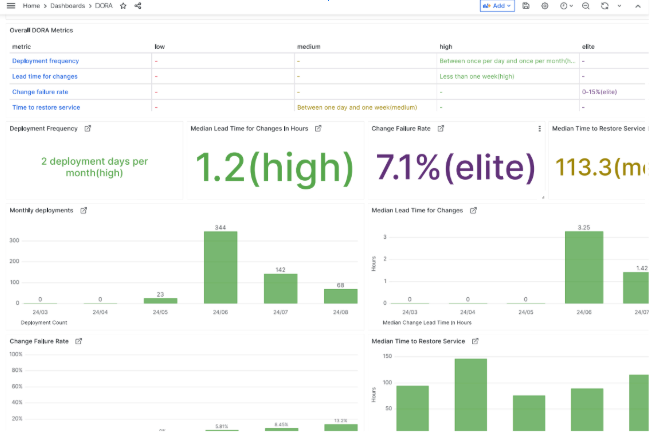Image resolution: width=654 pixels, height=434 pixels.
Task: Expand the Add dropdown button
Action: click(x=497, y=6)
